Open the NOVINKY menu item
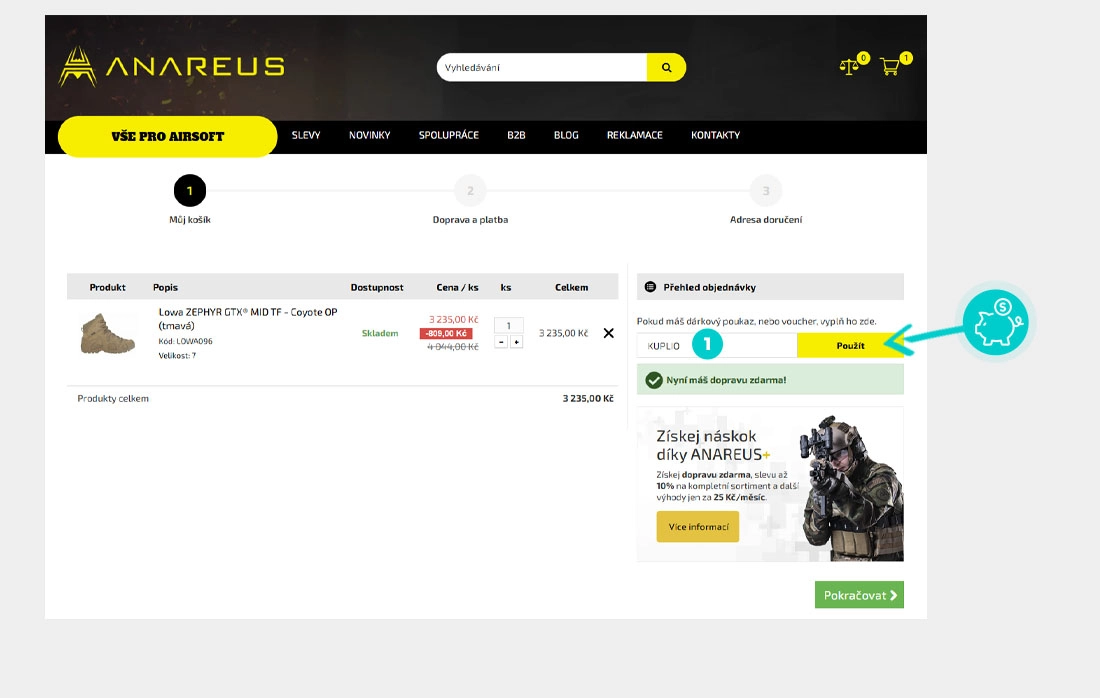This screenshot has width=1100, height=698. [x=370, y=135]
